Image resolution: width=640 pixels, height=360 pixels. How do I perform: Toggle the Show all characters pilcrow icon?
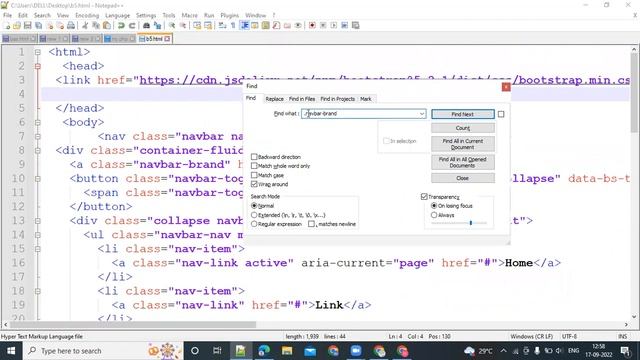233,25
